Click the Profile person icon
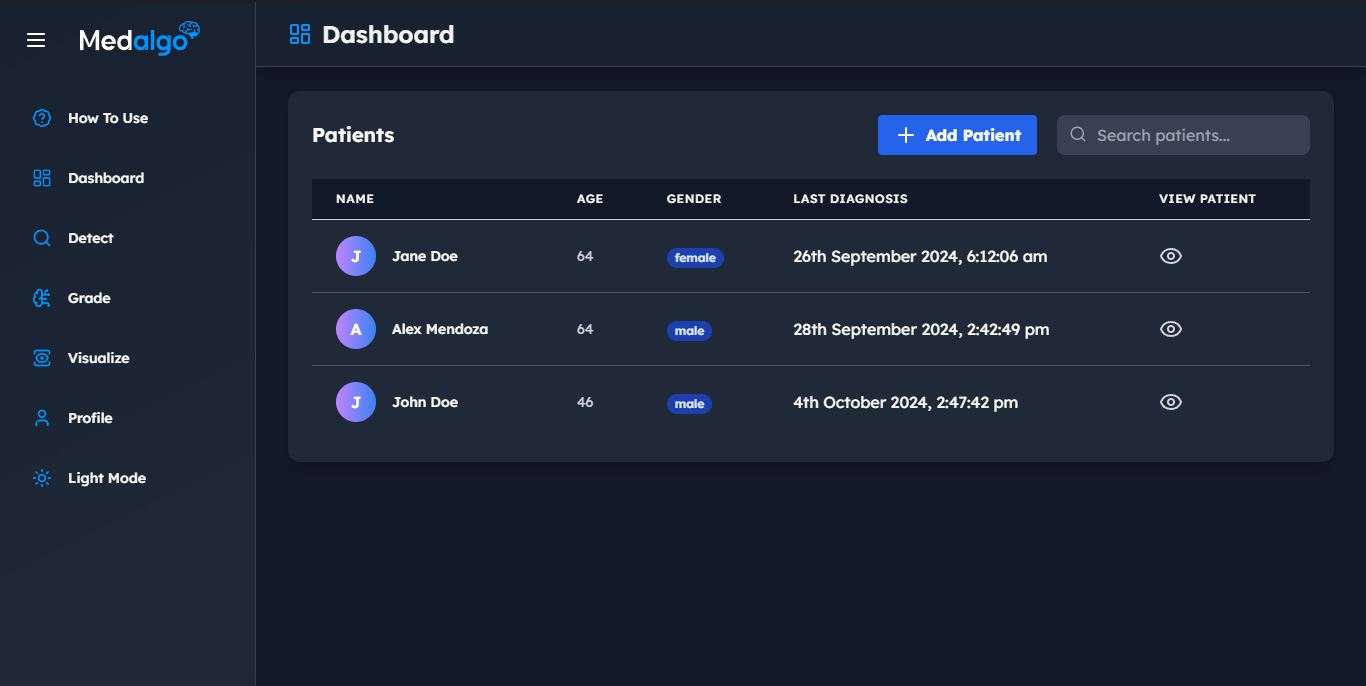This screenshot has width=1366, height=686. pyautogui.click(x=42, y=418)
